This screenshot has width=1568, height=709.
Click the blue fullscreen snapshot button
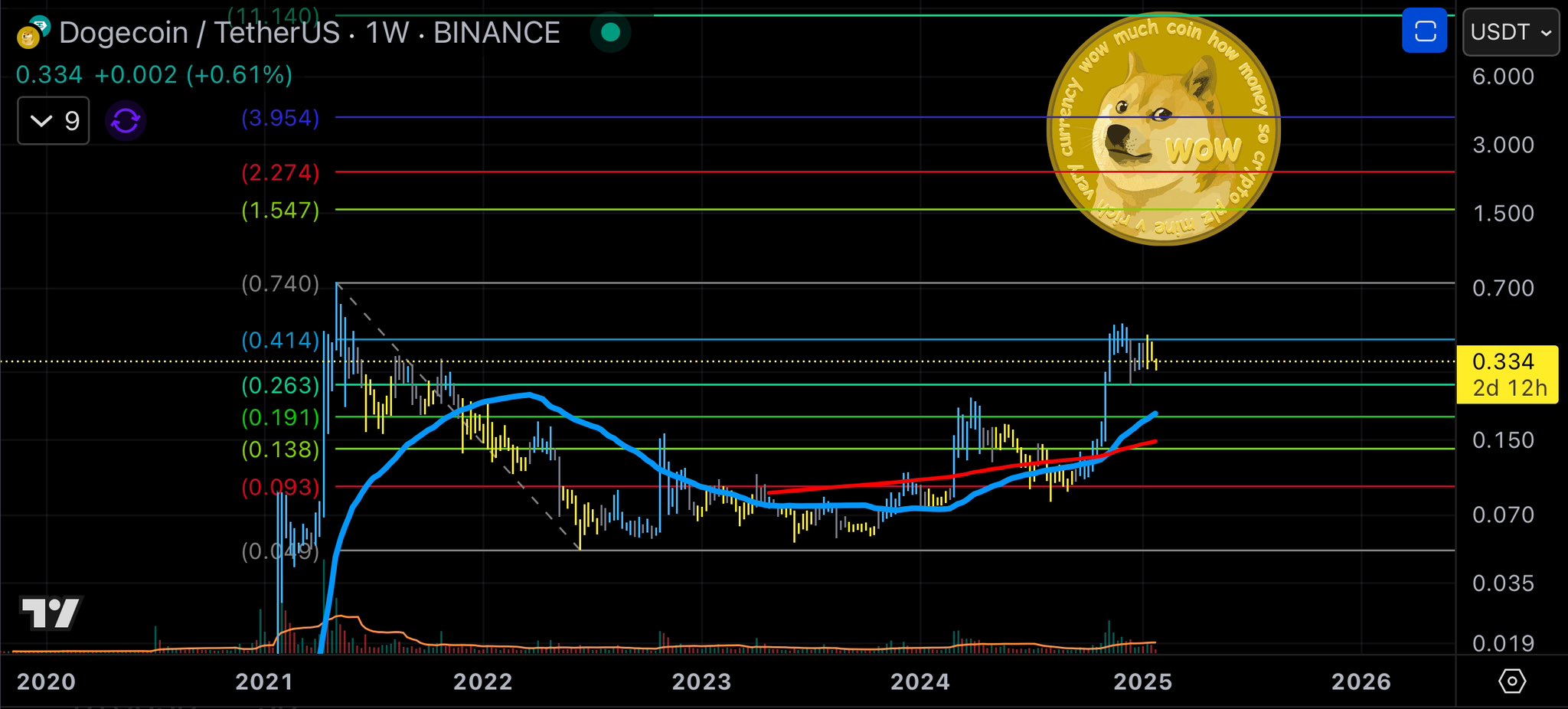click(x=1424, y=31)
